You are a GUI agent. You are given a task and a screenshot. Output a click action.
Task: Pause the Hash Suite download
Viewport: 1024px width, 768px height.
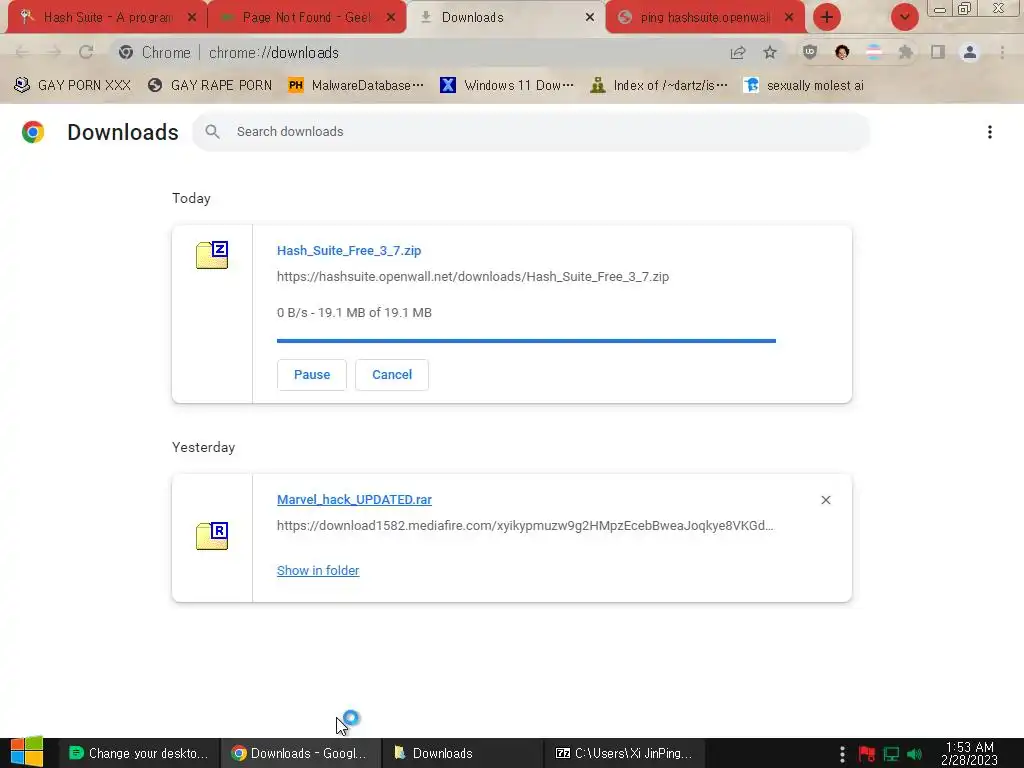point(312,375)
